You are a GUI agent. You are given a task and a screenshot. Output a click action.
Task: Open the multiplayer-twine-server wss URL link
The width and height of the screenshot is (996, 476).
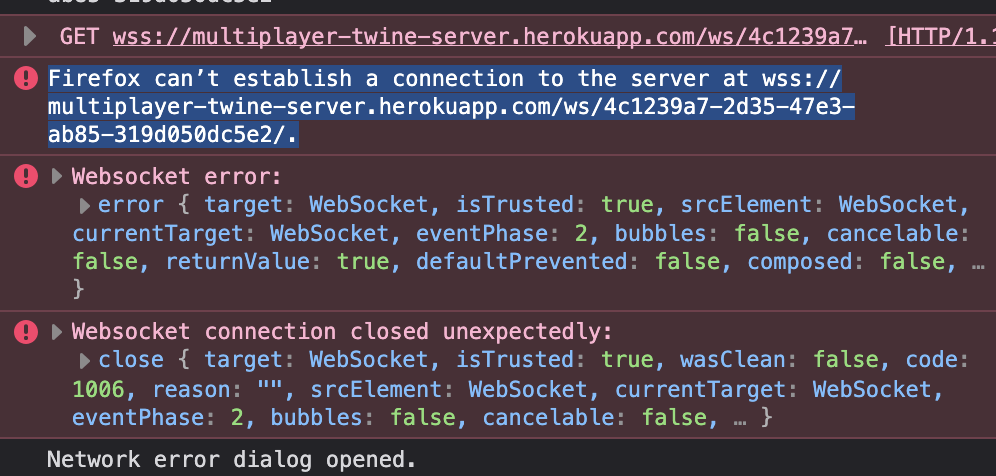pyautogui.click(x=489, y=37)
